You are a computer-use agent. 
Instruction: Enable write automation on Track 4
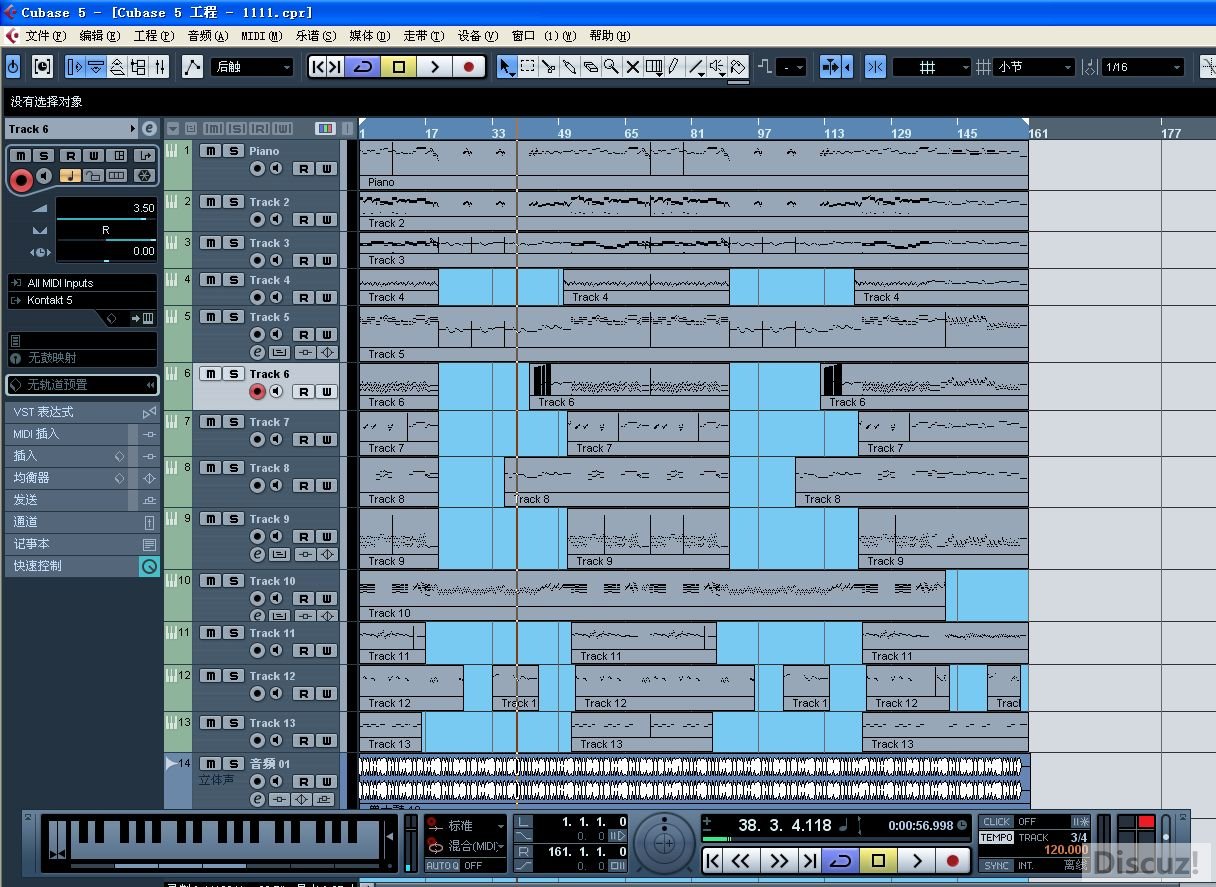(327, 298)
